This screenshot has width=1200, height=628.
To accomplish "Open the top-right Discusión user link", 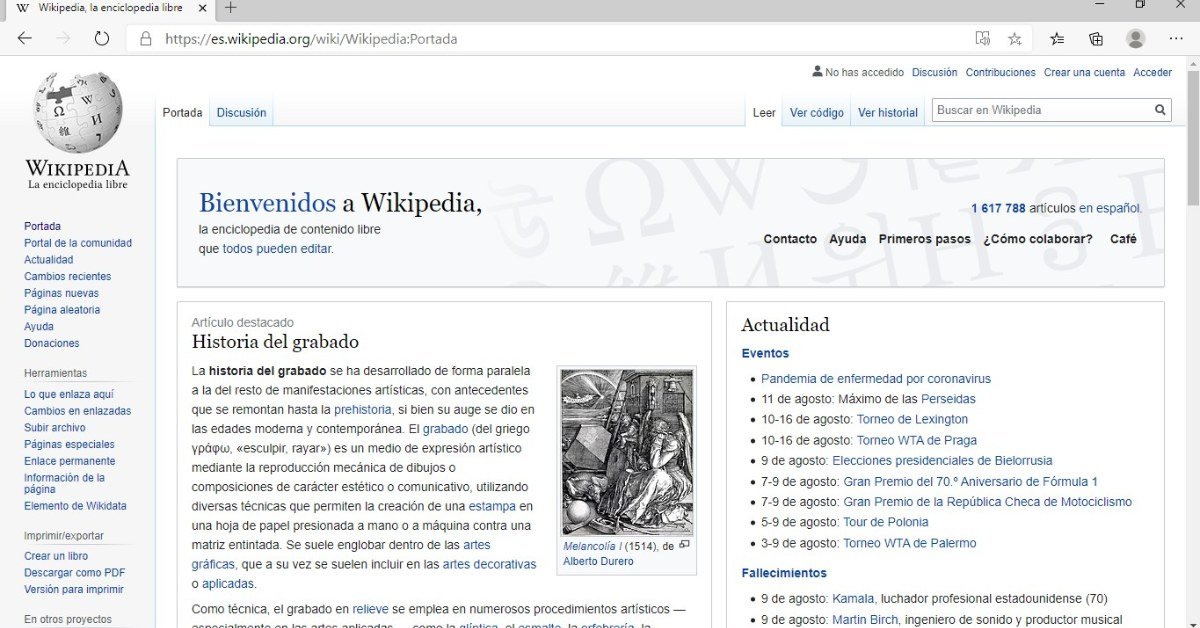I will click(x=934, y=72).
